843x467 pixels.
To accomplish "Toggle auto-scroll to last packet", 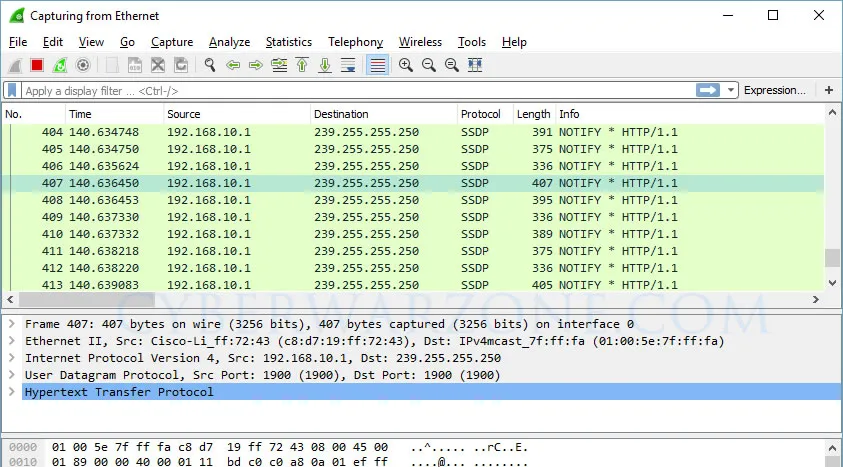I will coord(348,65).
